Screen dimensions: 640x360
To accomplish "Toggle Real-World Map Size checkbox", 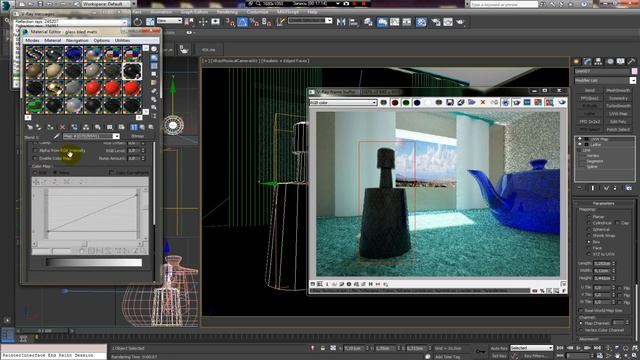I will [581, 311].
